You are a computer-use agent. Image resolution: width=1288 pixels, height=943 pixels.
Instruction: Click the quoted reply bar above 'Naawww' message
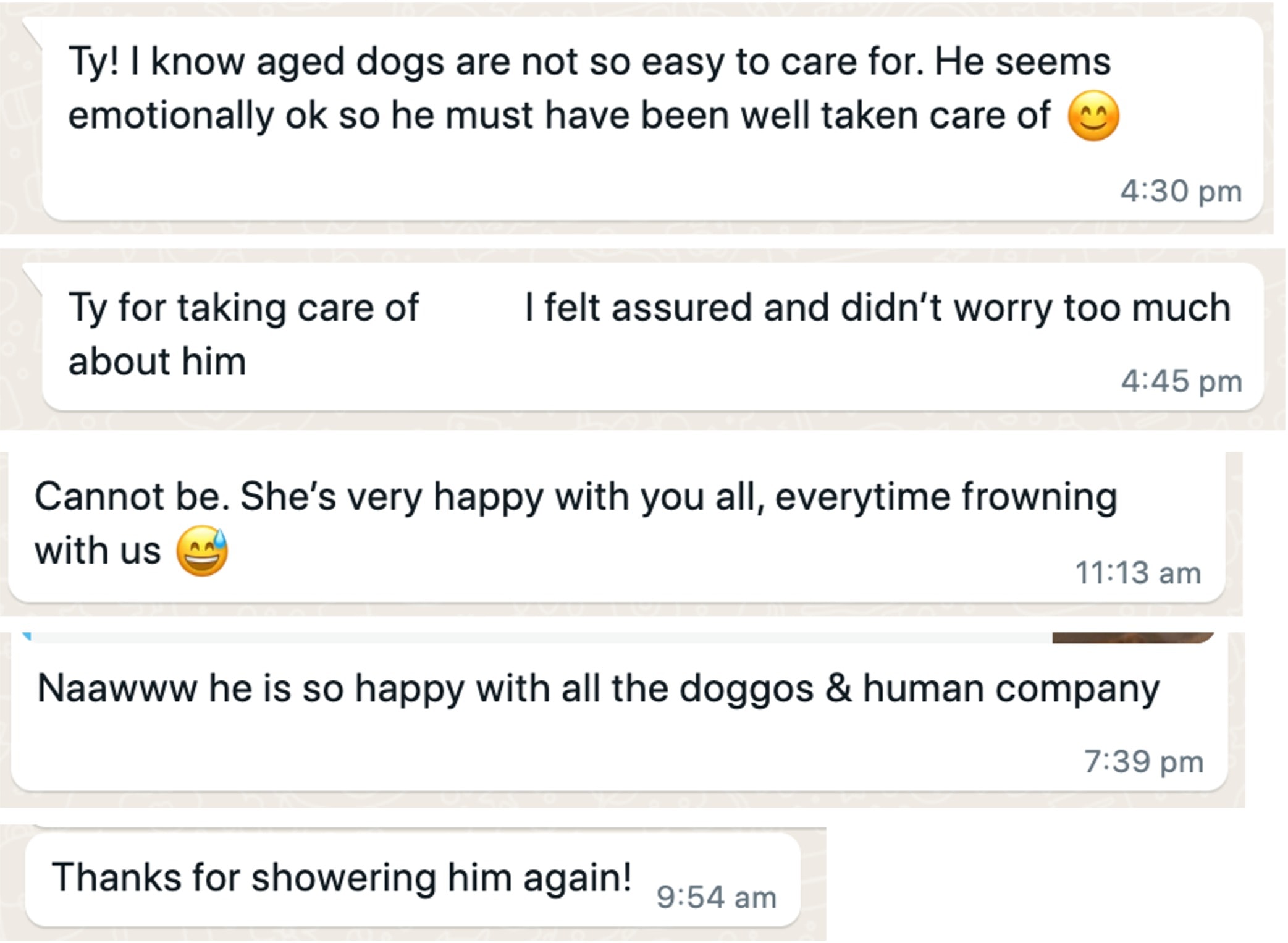(537, 638)
